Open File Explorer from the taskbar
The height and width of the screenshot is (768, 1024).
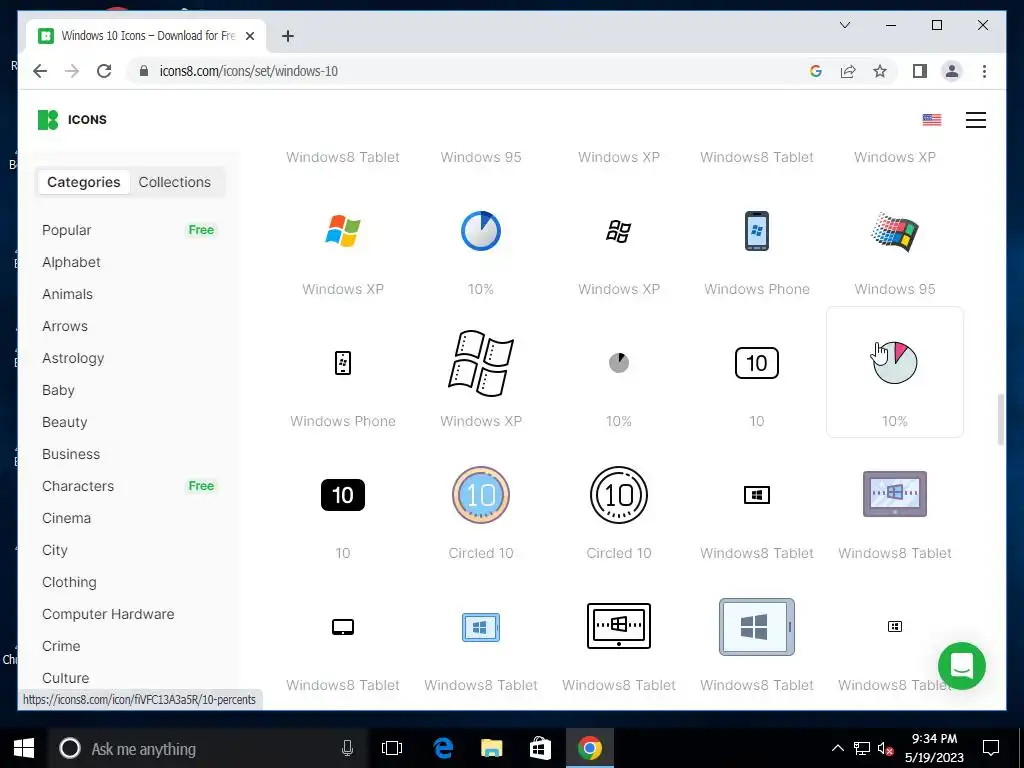tap(491, 748)
